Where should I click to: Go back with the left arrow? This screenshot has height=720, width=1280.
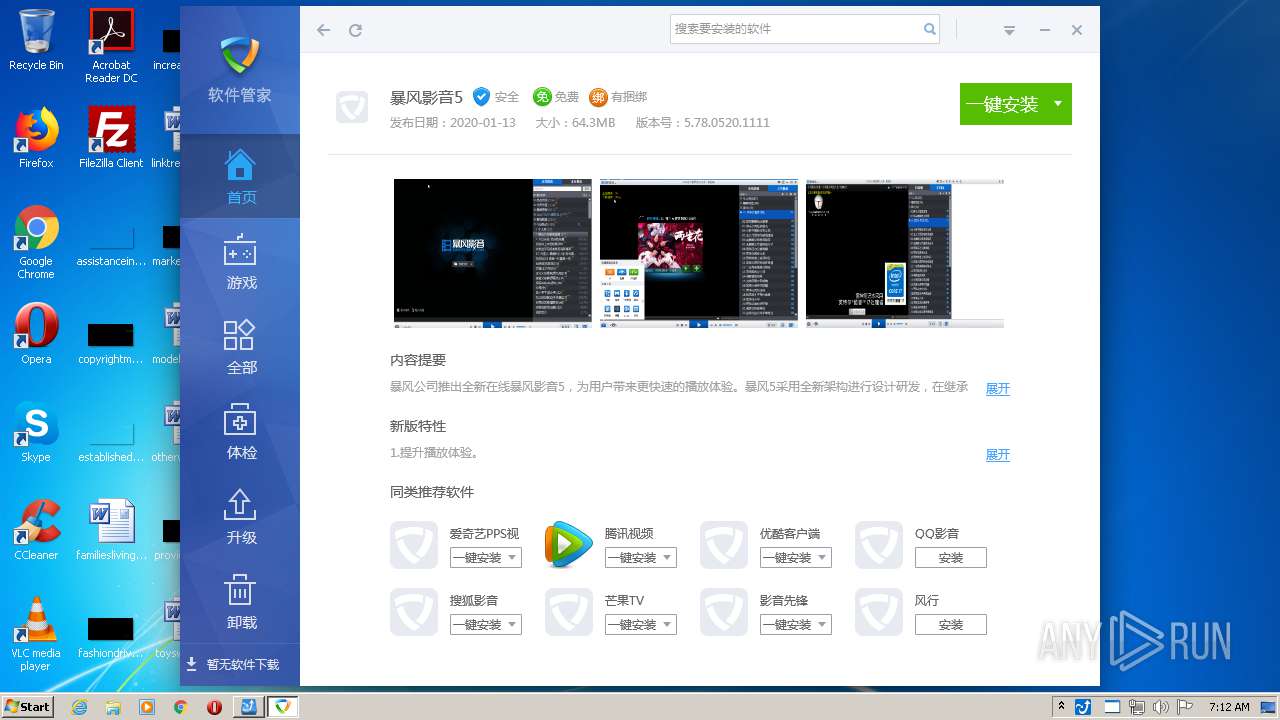(x=323, y=30)
